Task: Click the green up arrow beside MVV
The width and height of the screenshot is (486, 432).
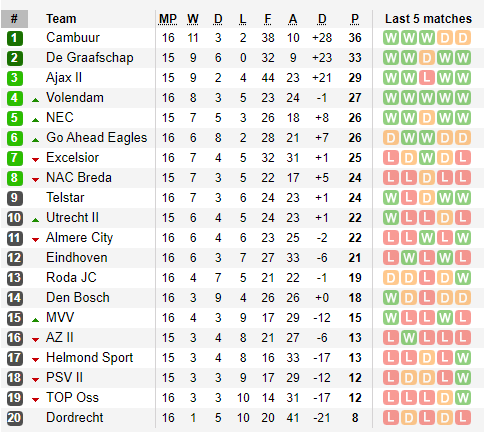Action: pyautogui.click(x=36, y=320)
